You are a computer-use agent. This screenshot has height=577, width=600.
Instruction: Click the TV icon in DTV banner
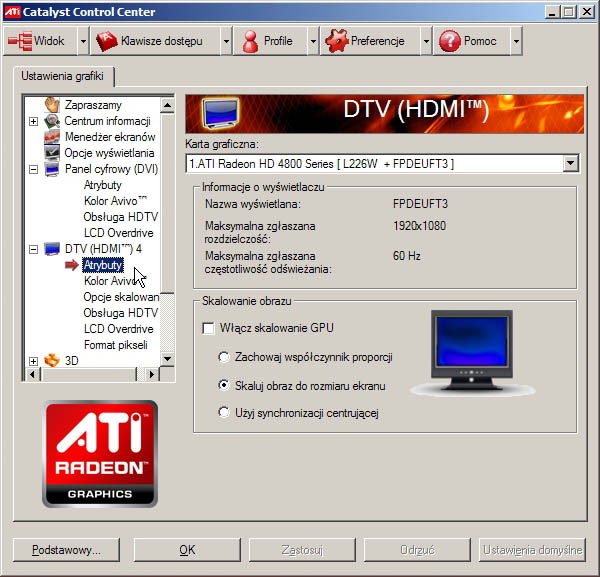point(221,113)
